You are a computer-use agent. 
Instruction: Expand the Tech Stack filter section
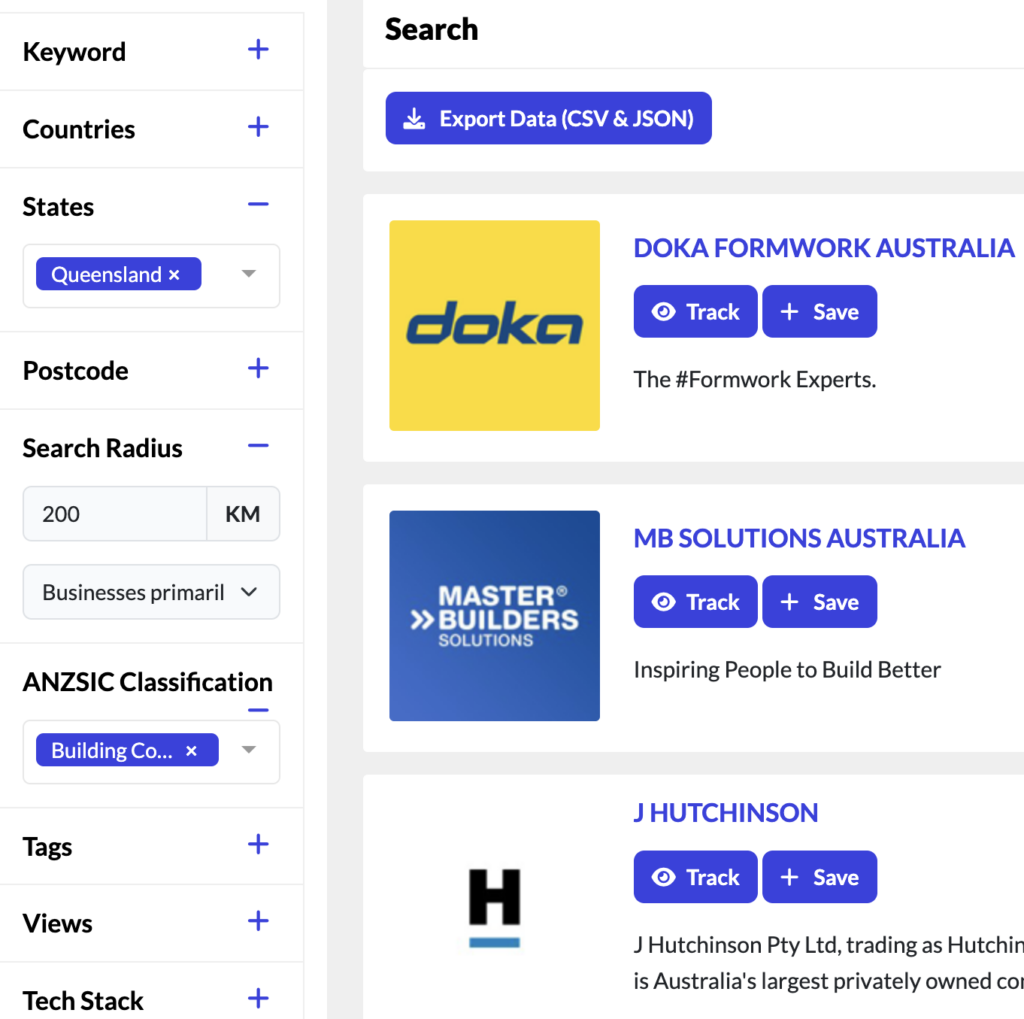click(x=258, y=998)
